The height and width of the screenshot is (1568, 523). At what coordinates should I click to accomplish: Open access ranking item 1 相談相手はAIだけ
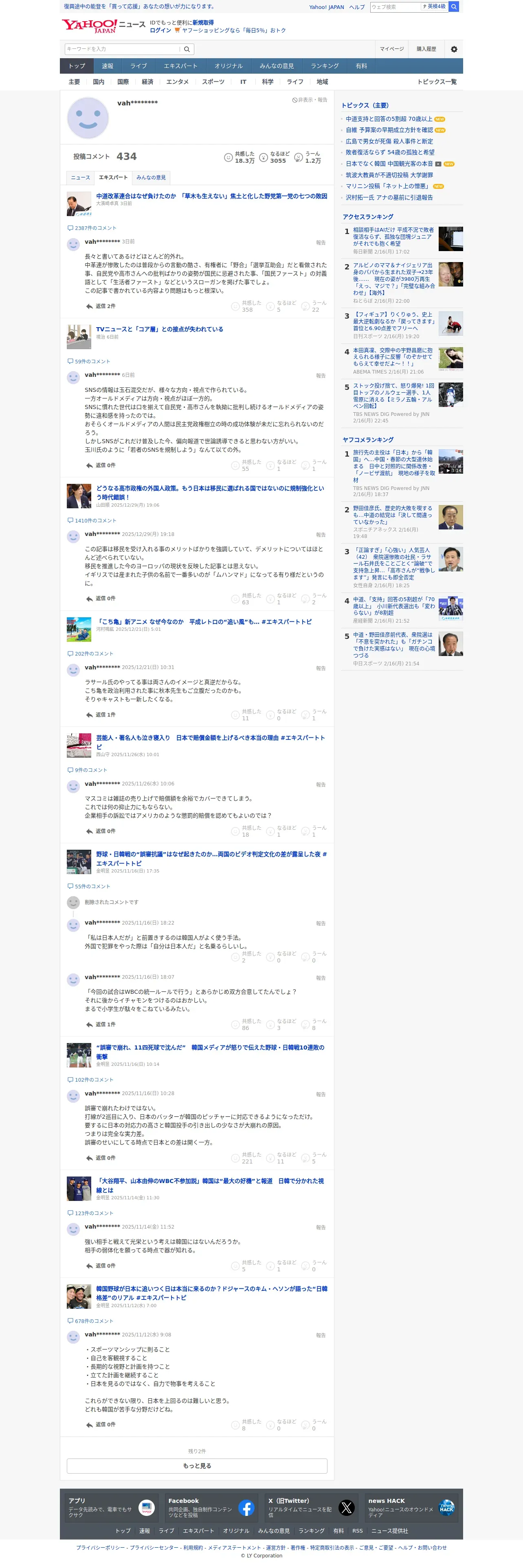pos(393,237)
